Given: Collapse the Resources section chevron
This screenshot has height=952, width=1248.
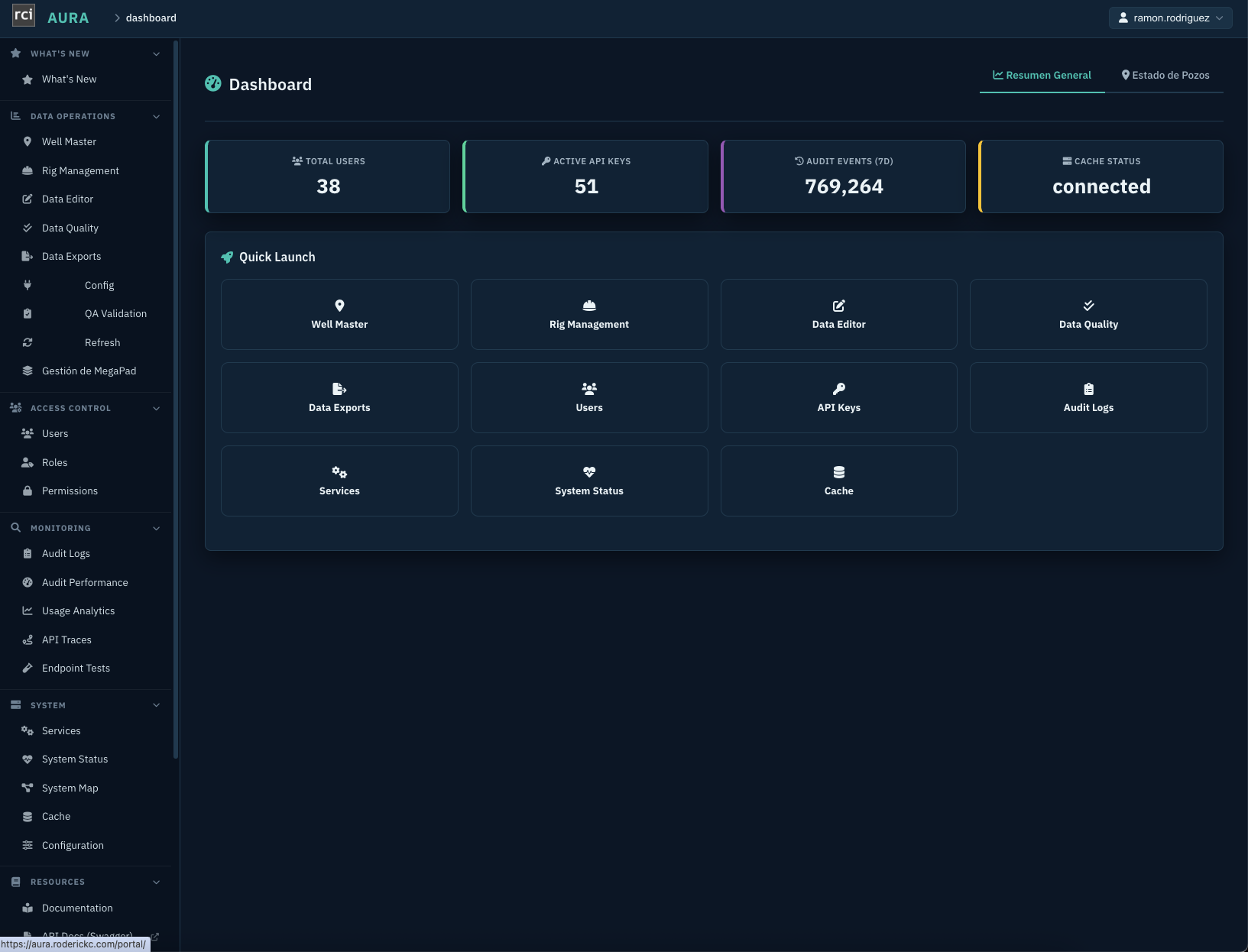Looking at the screenshot, I should (x=157, y=882).
